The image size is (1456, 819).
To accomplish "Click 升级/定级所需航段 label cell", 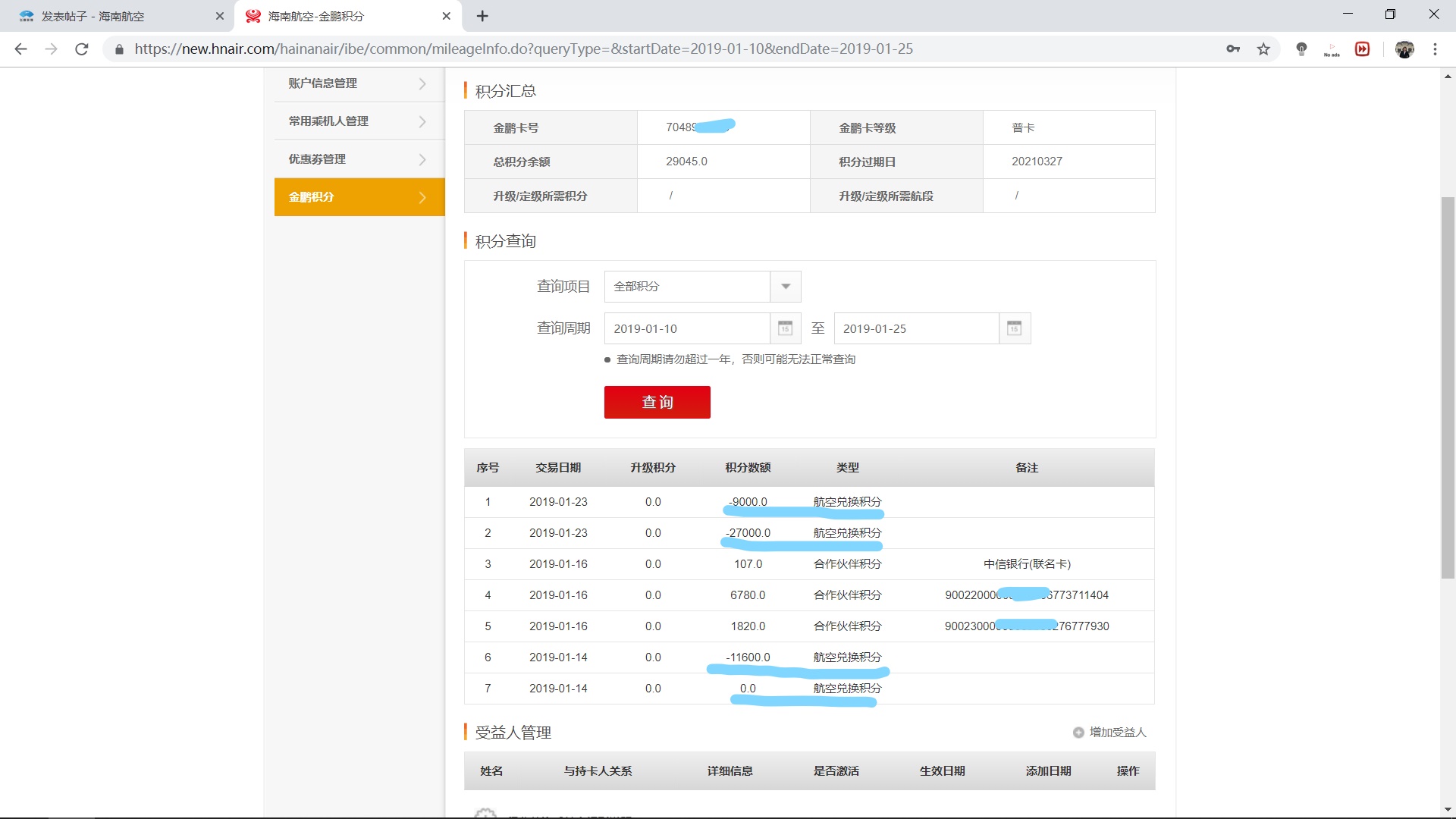I will (896, 196).
